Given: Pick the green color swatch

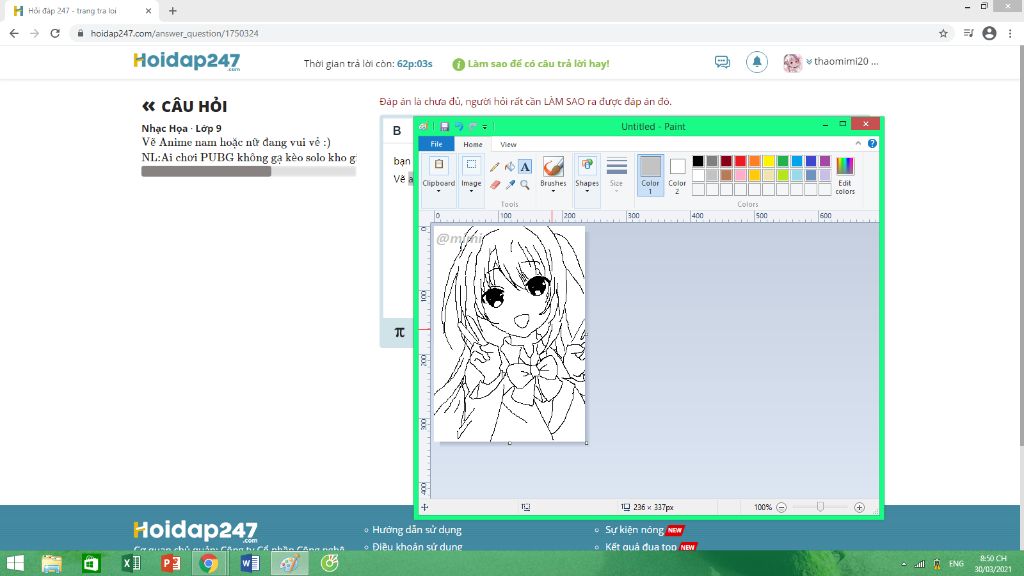Looking at the screenshot, I should click(782, 161).
